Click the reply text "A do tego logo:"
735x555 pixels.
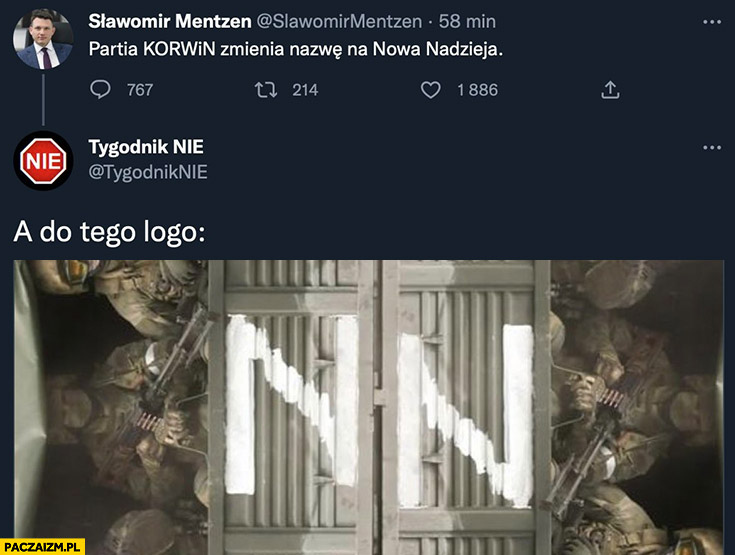[109, 232]
